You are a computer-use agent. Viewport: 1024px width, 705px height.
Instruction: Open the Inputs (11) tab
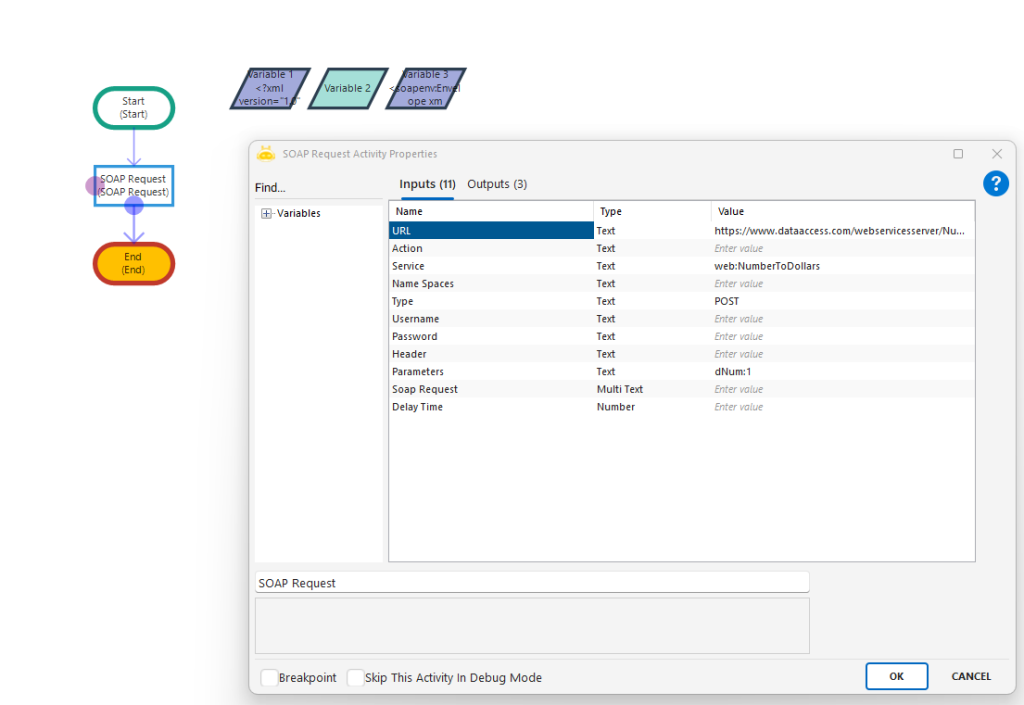pyautogui.click(x=427, y=184)
